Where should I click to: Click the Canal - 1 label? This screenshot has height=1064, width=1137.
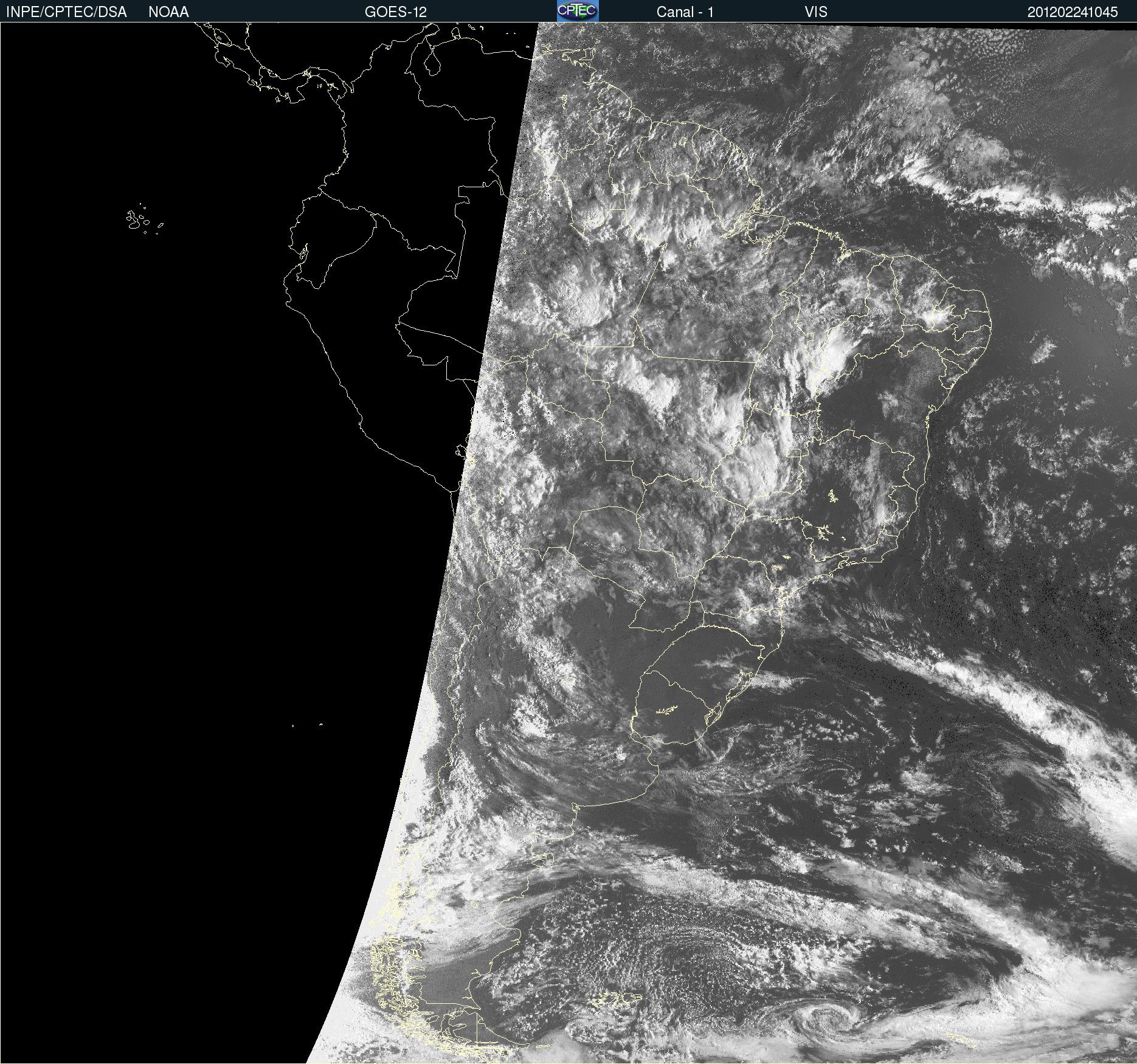click(x=685, y=12)
